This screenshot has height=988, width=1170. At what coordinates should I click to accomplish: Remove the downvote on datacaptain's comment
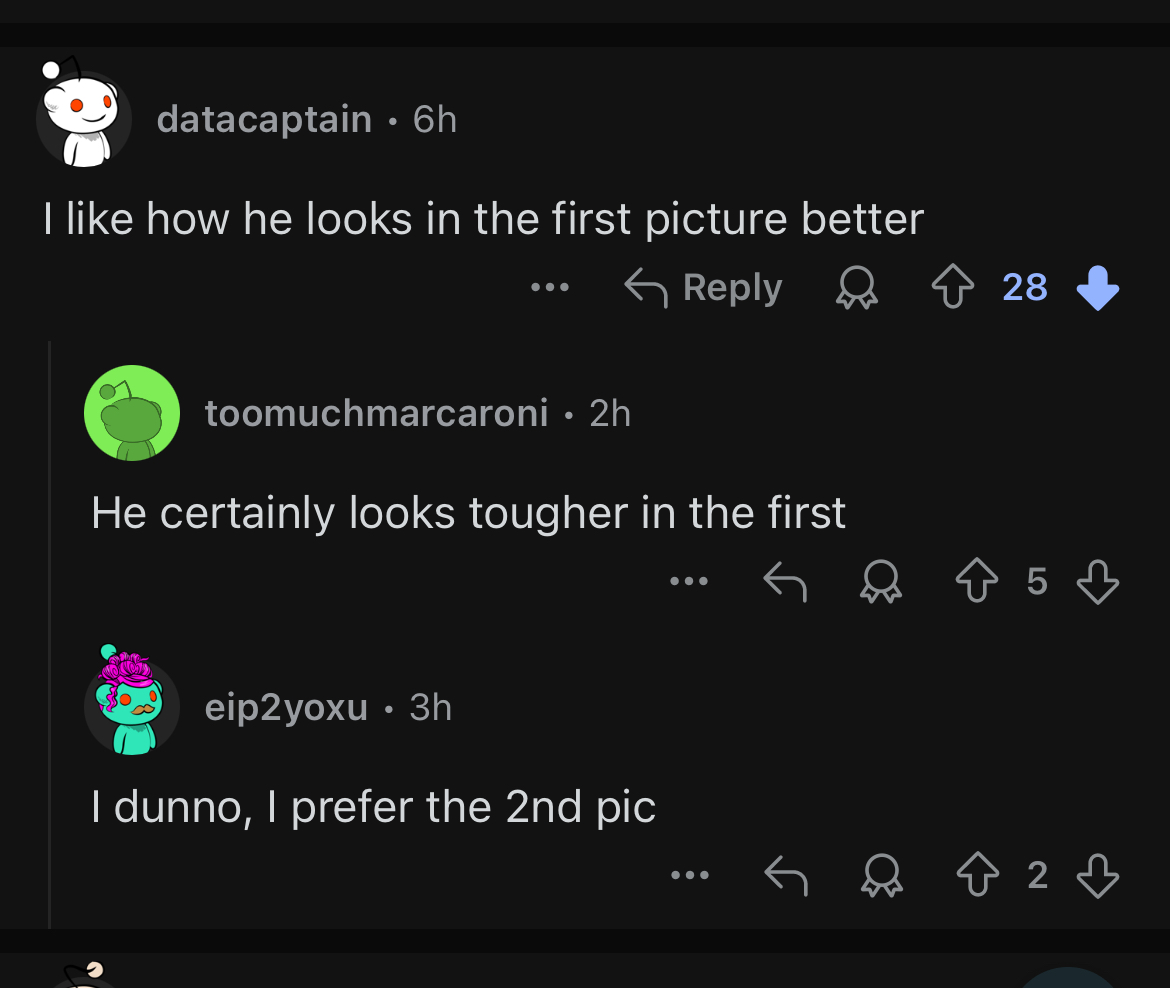(x=1097, y=288)
